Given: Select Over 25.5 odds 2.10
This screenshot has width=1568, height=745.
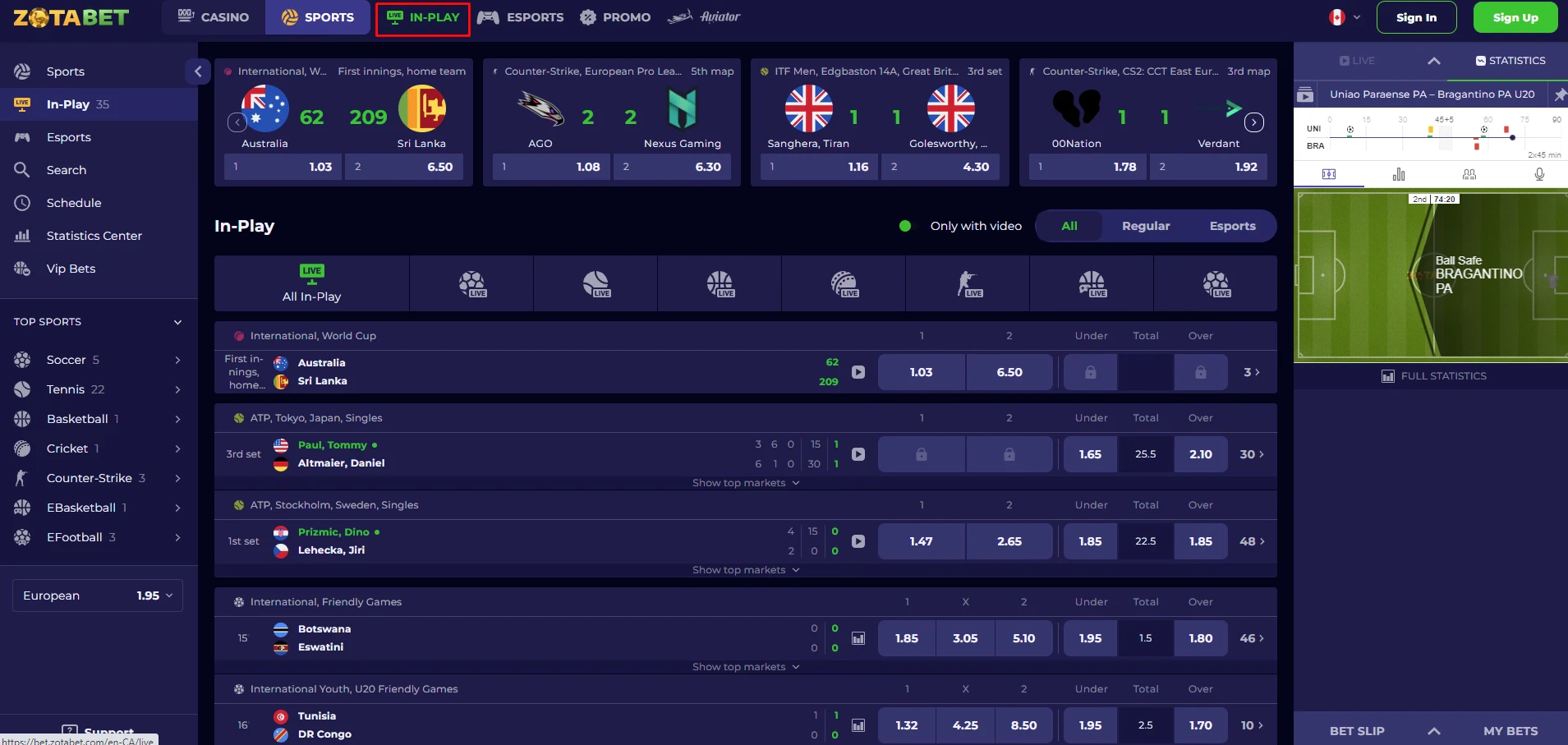Looking at the screenshot, I should pyautogui.click(x=1201, y=454).
